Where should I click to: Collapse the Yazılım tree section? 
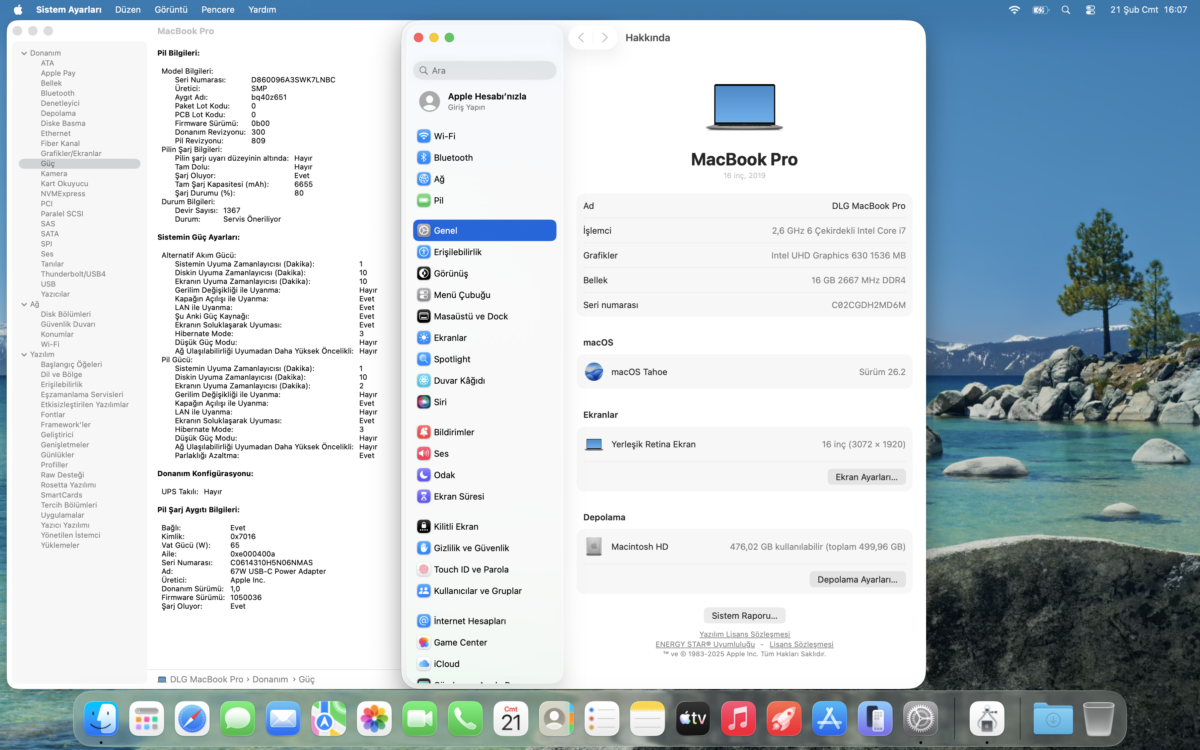click(x=23, y=354)
